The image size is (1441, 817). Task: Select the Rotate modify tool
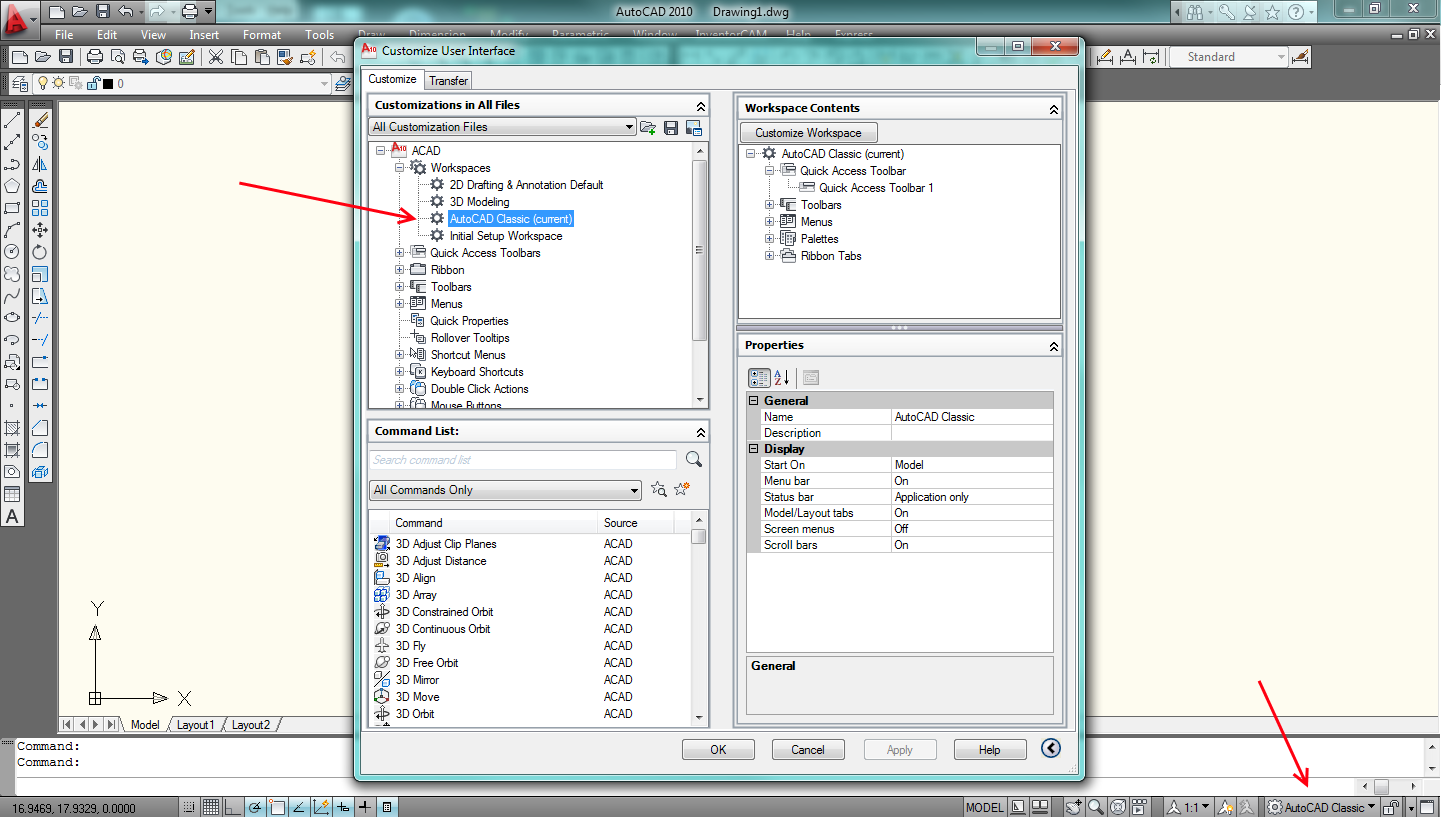point(40,252)
